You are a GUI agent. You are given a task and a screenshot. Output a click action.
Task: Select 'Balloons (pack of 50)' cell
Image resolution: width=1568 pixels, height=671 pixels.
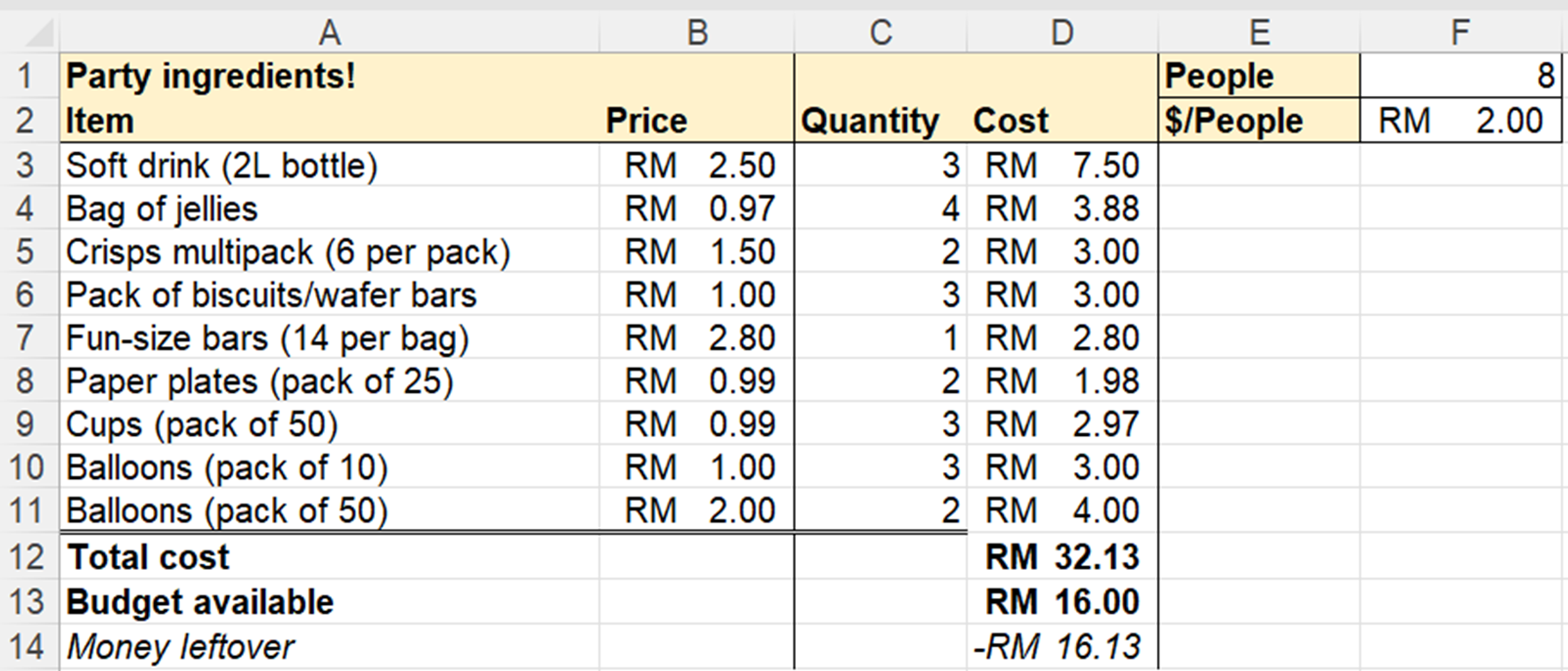[x=329, y=511]
